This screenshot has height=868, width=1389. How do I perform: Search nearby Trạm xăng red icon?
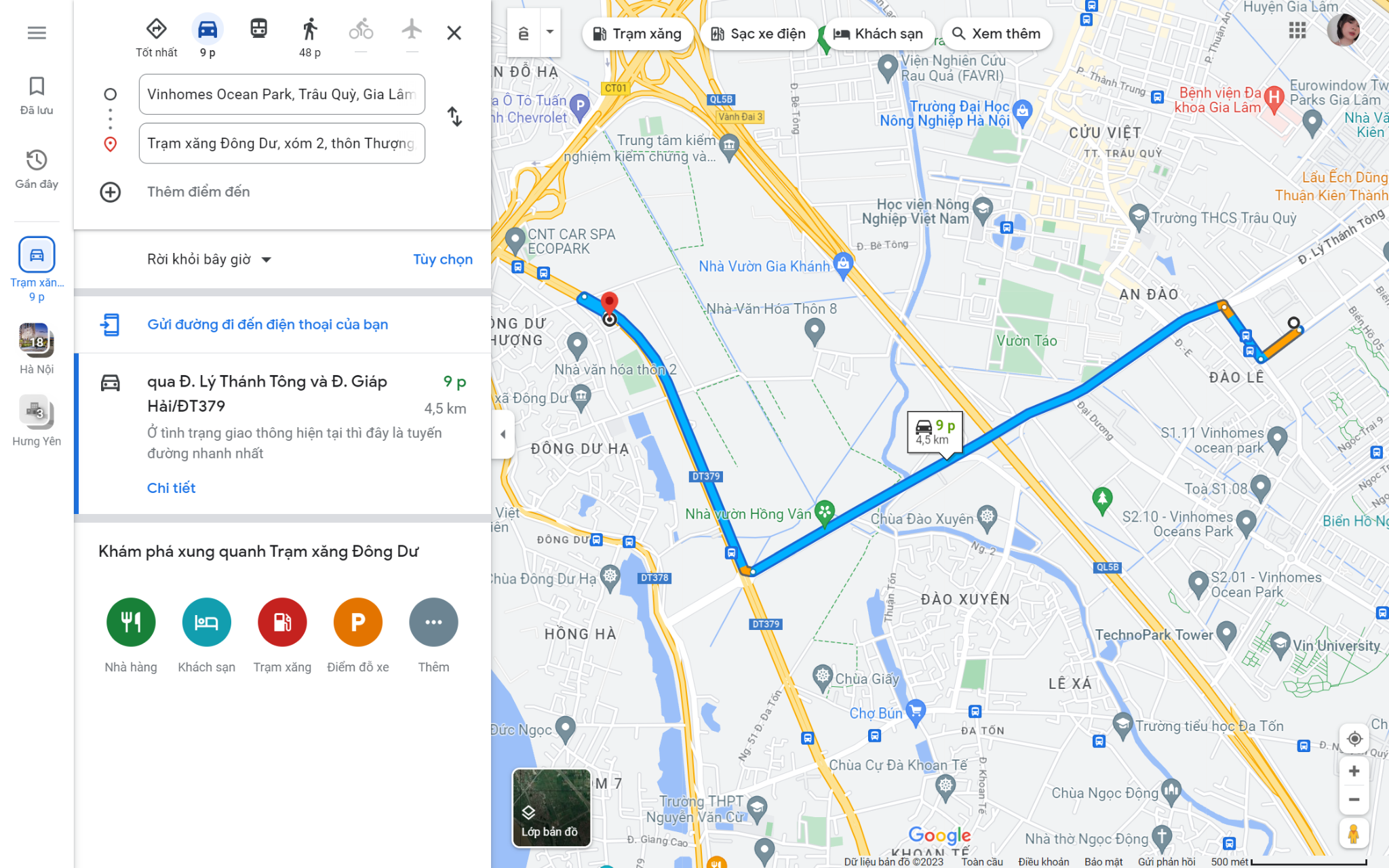point(282,622)
